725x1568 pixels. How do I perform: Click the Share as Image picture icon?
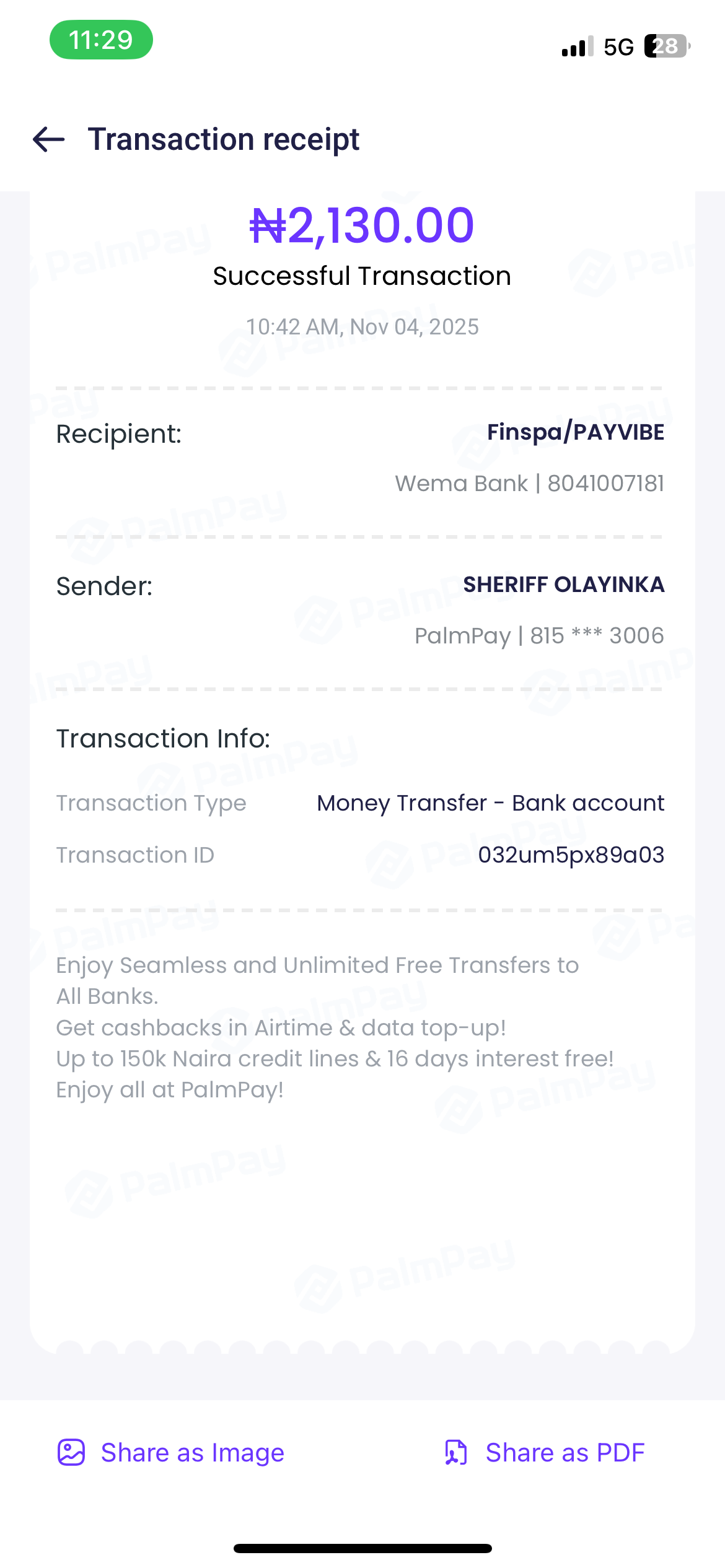(71, 1452)
